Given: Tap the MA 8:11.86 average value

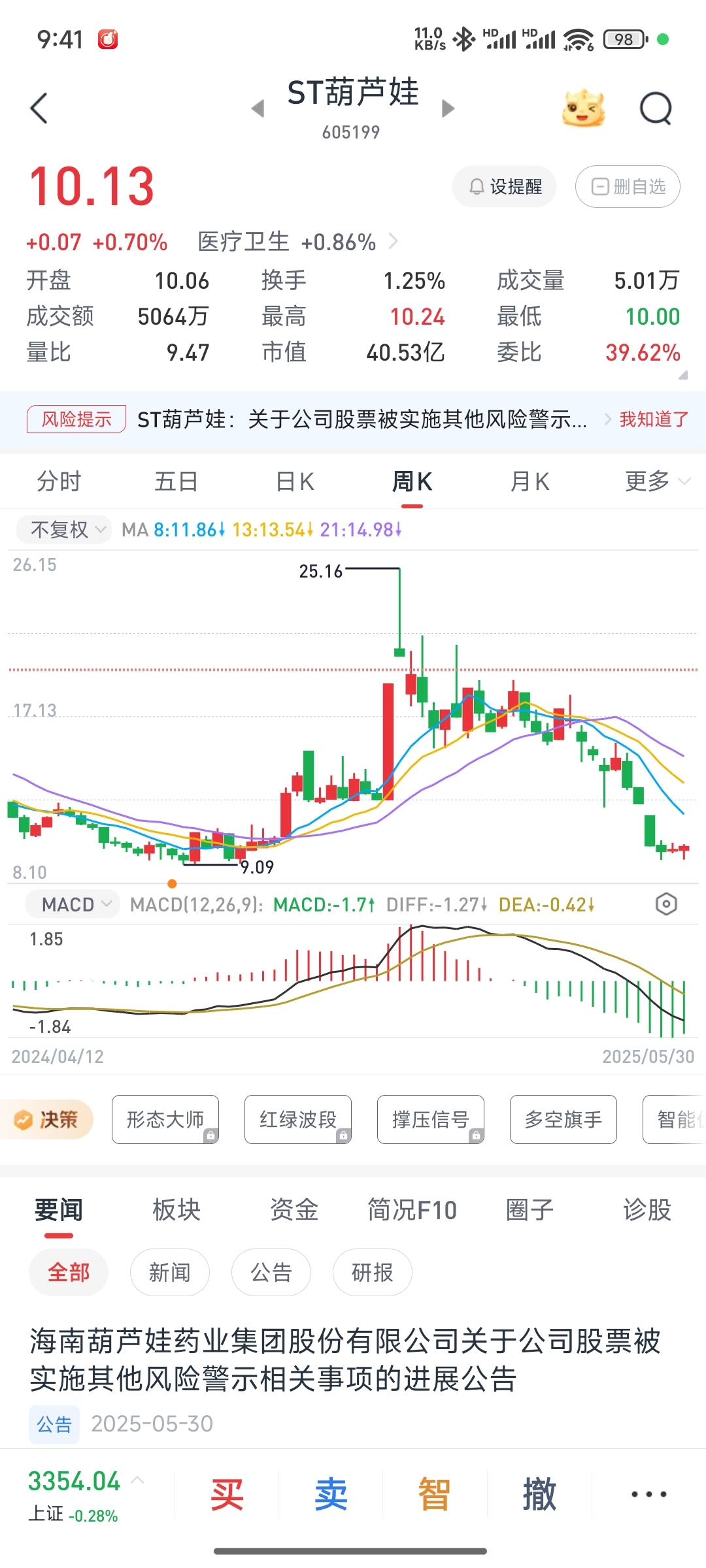Looking at the screenshot, I should 190,530.
